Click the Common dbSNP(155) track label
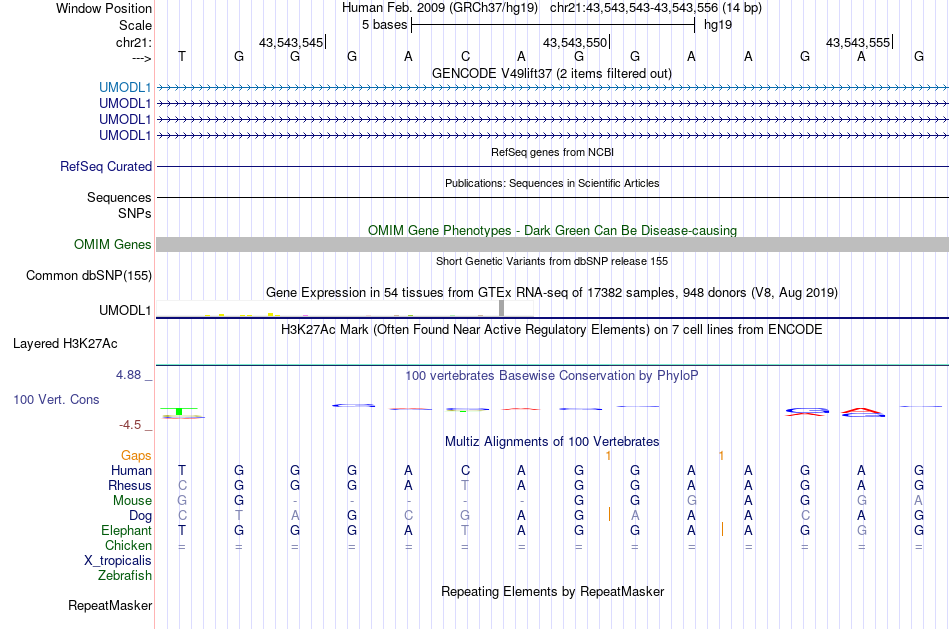 click(89, 276)
